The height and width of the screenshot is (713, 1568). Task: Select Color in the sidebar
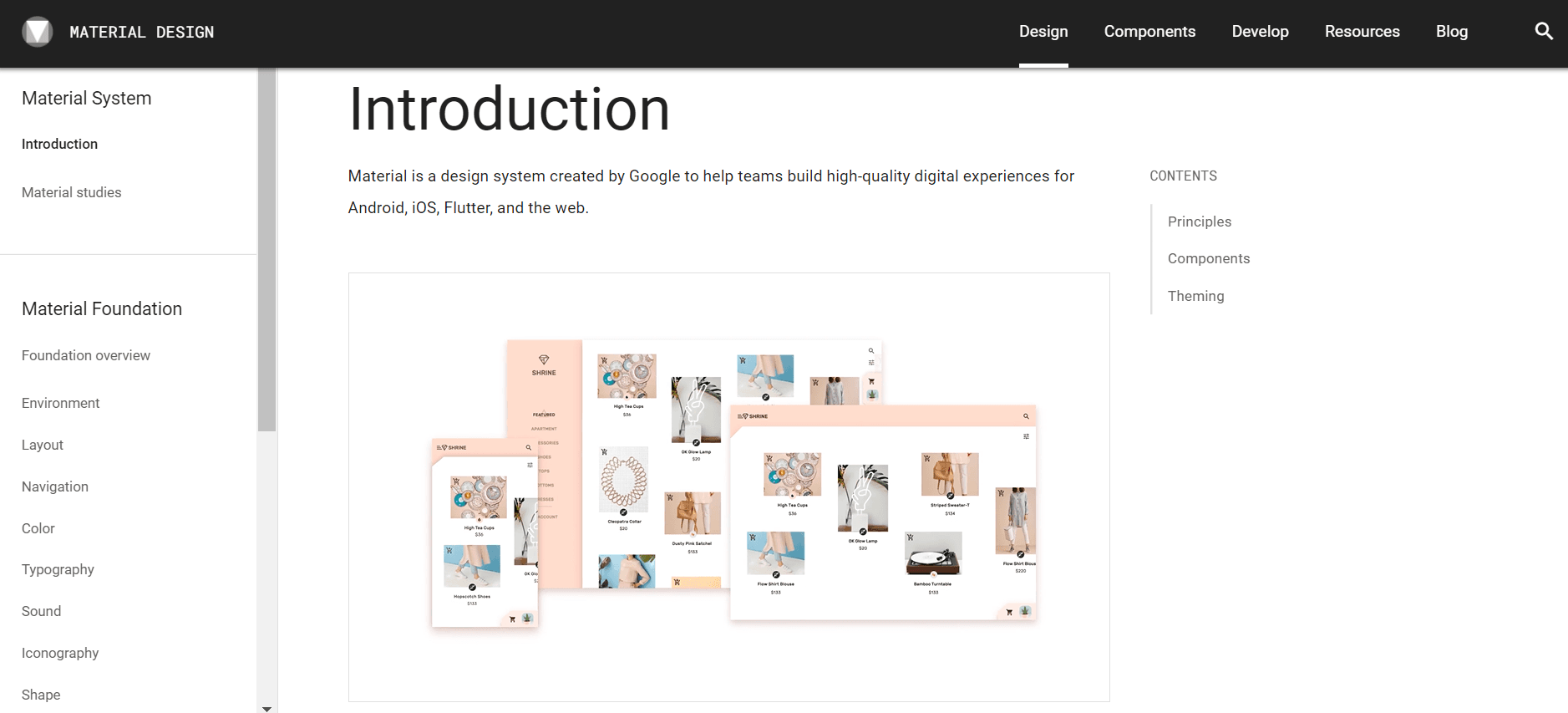[38, 528]
